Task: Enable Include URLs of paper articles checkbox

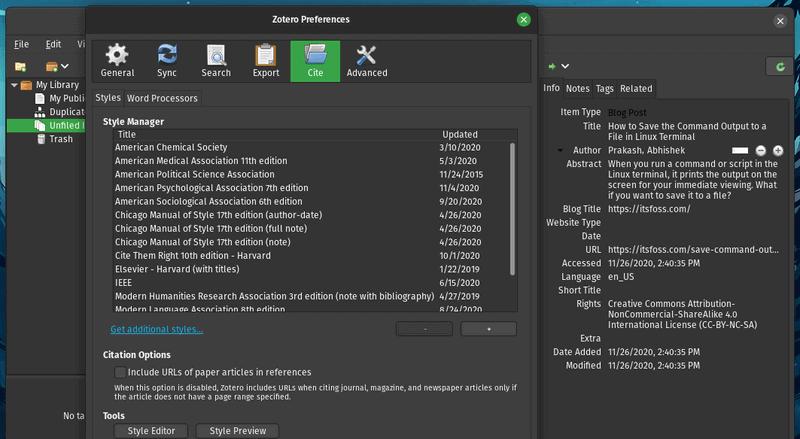Action: click(x=120, y=372)
